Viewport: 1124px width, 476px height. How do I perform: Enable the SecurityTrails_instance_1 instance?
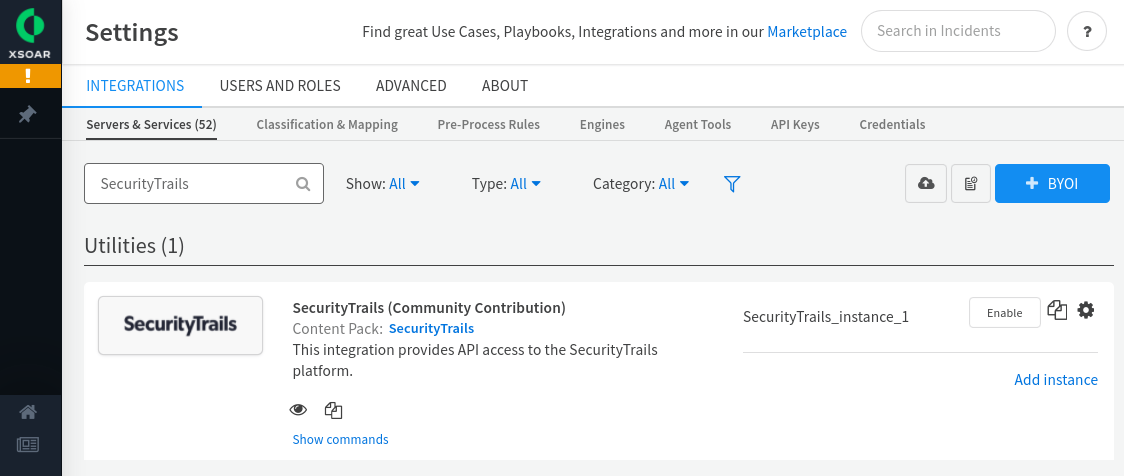(1004, 313)
